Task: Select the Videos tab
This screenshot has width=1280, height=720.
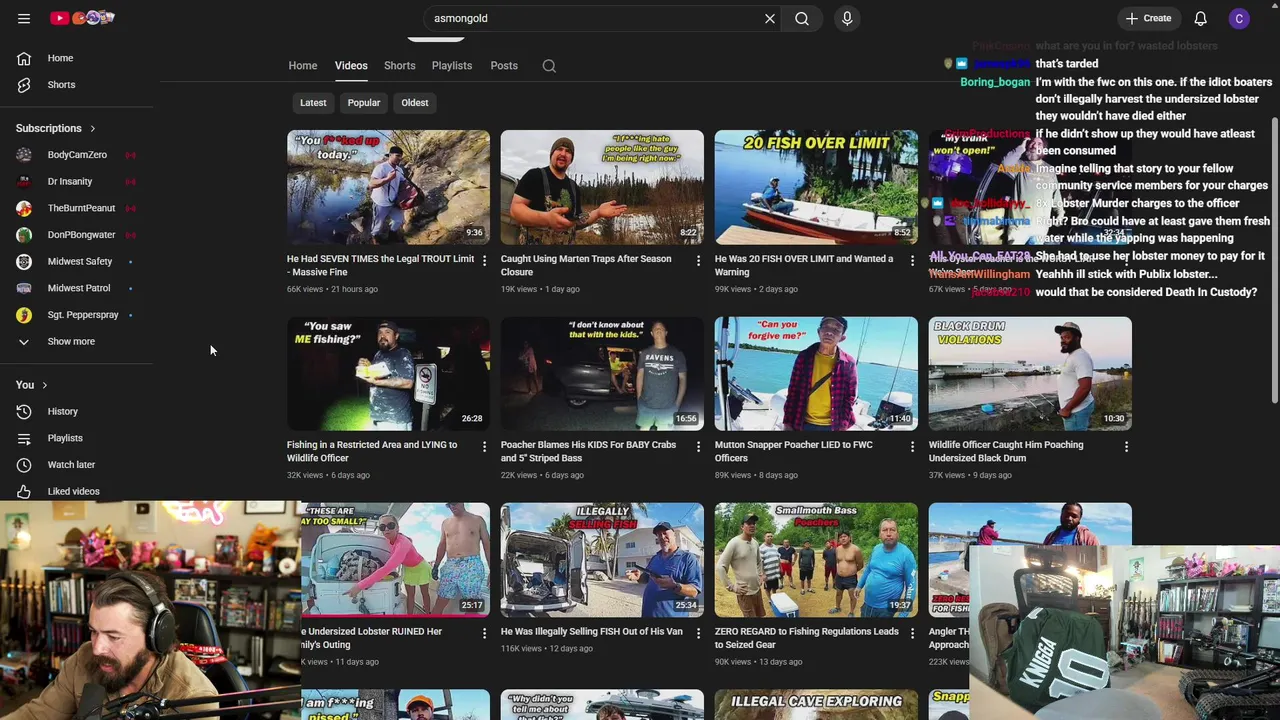Action: coord(351,66)
